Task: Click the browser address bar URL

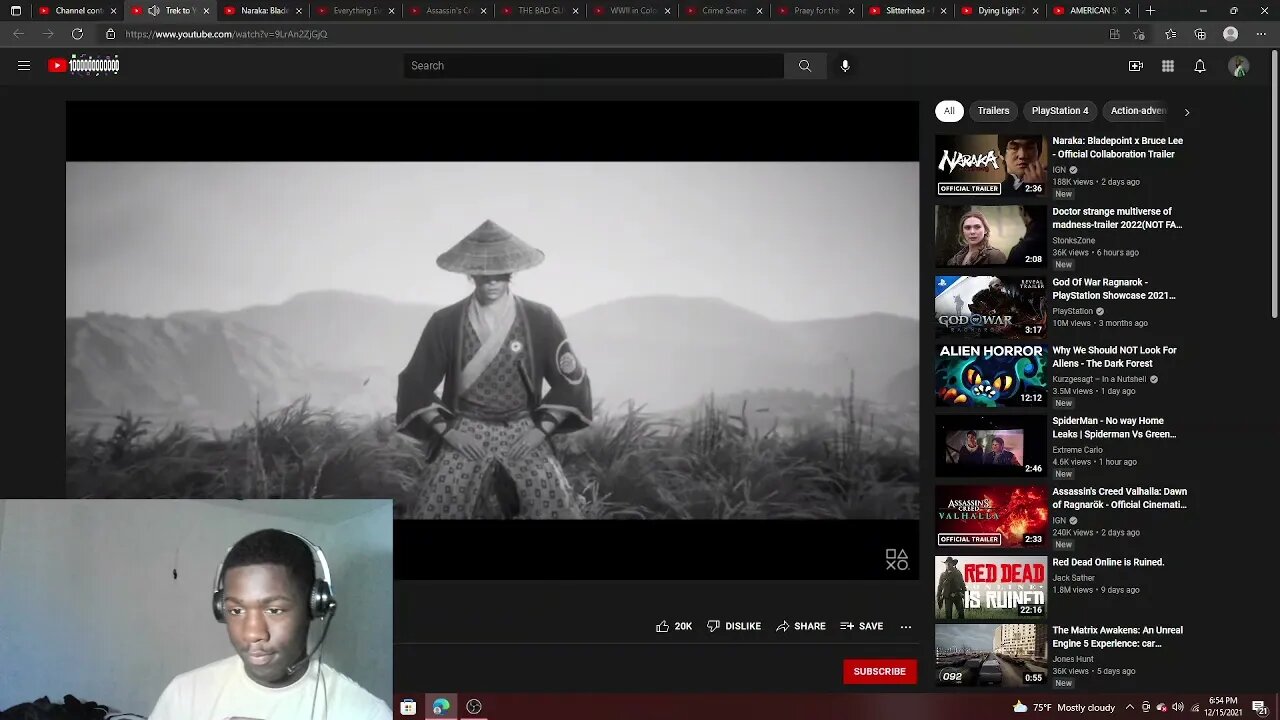Action: click(x=227, y=34)
